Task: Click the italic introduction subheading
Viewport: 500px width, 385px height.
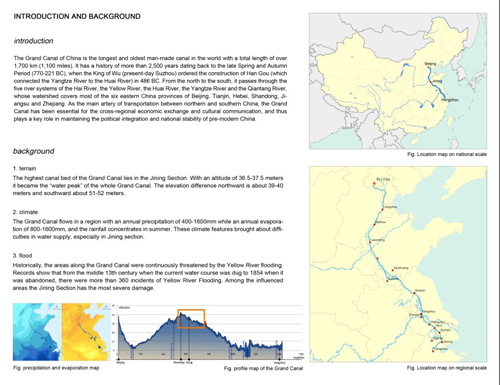Action: coord(33,41)
